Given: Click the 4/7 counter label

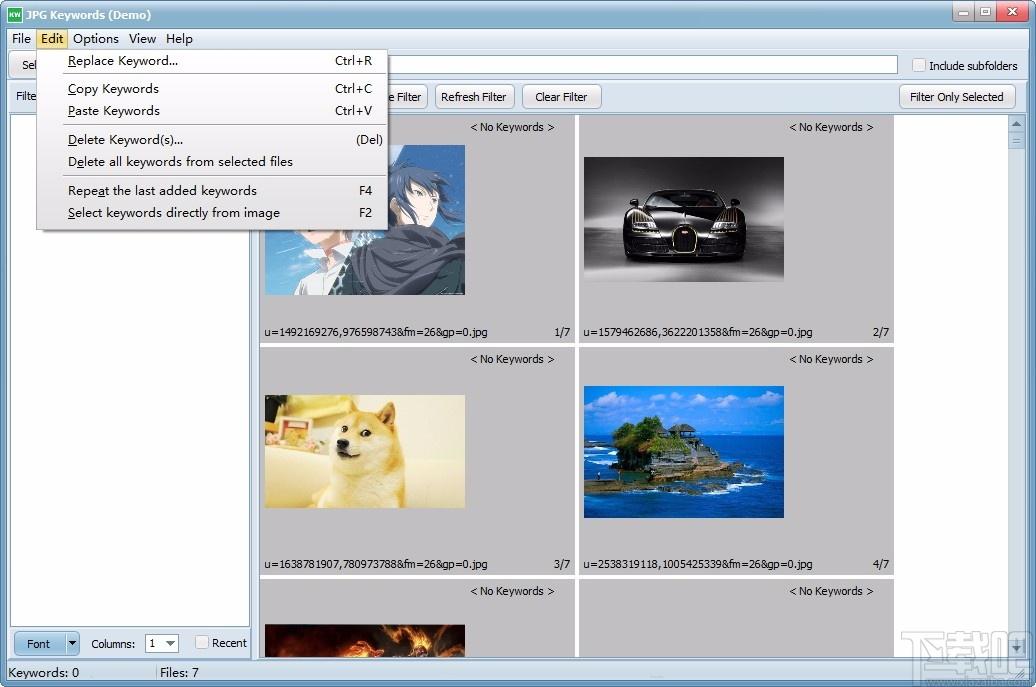Looking at the screenshot, I should (880, 564).
